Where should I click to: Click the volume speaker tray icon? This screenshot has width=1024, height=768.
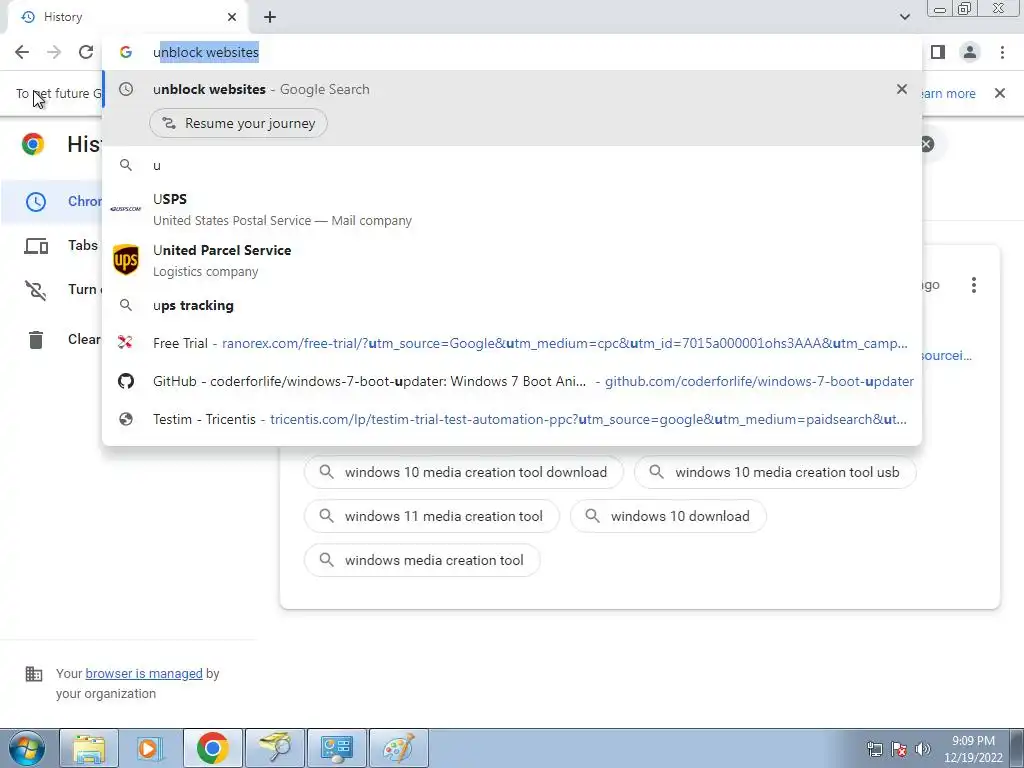click(923, 749)
